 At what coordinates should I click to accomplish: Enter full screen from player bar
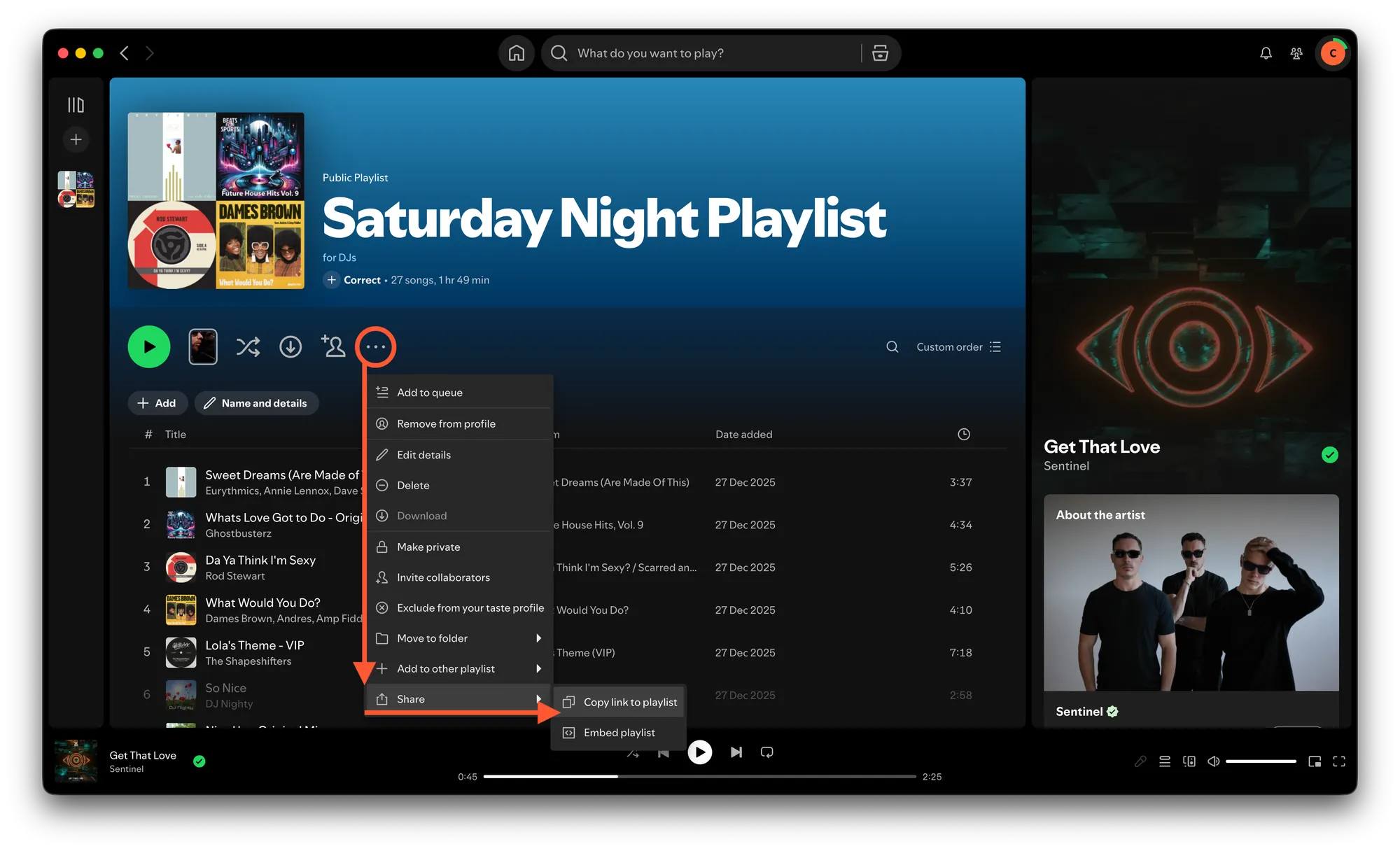click(1339, 761)
